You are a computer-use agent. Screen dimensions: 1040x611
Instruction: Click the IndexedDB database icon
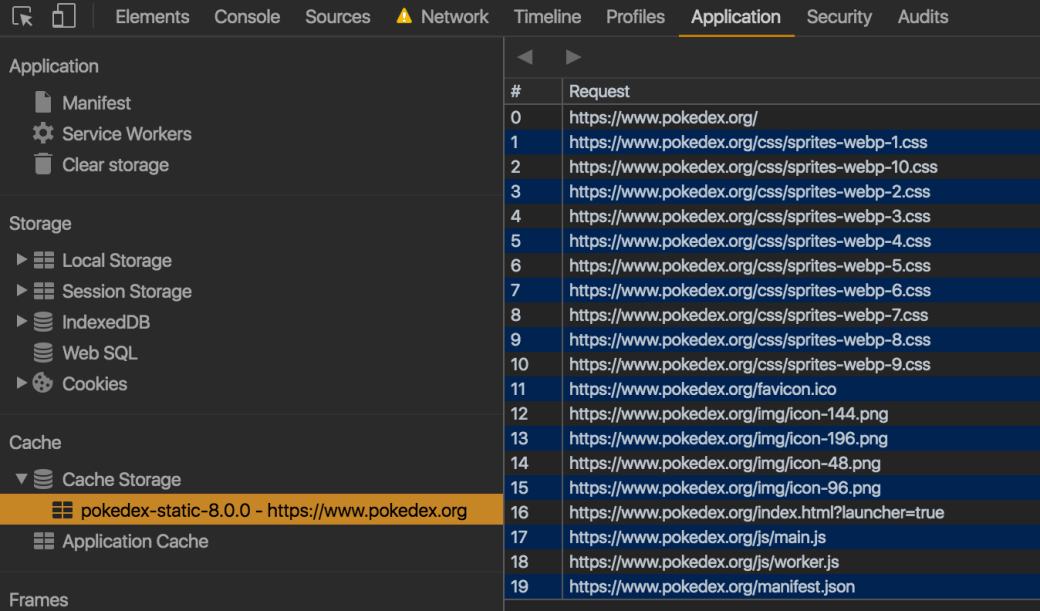[43, 322]
